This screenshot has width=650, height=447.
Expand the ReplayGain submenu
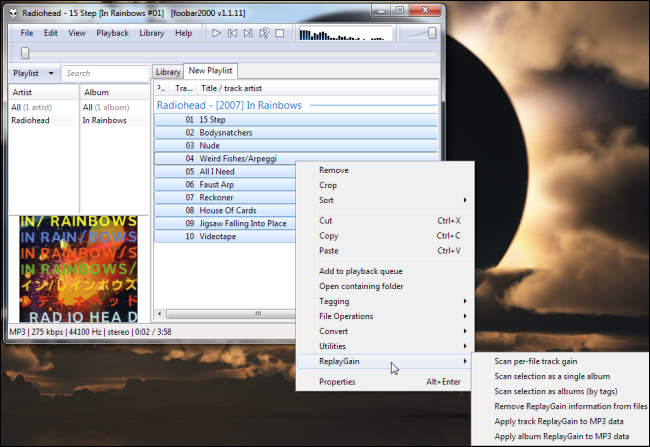384,362
